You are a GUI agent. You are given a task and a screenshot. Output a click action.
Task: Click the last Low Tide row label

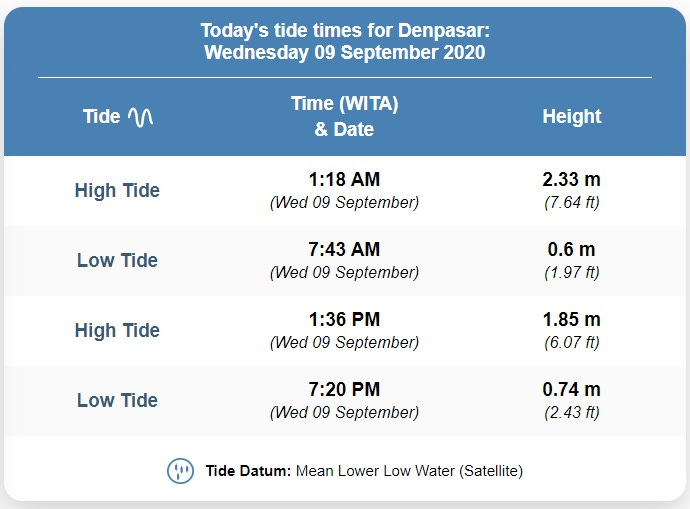(117, 400)
